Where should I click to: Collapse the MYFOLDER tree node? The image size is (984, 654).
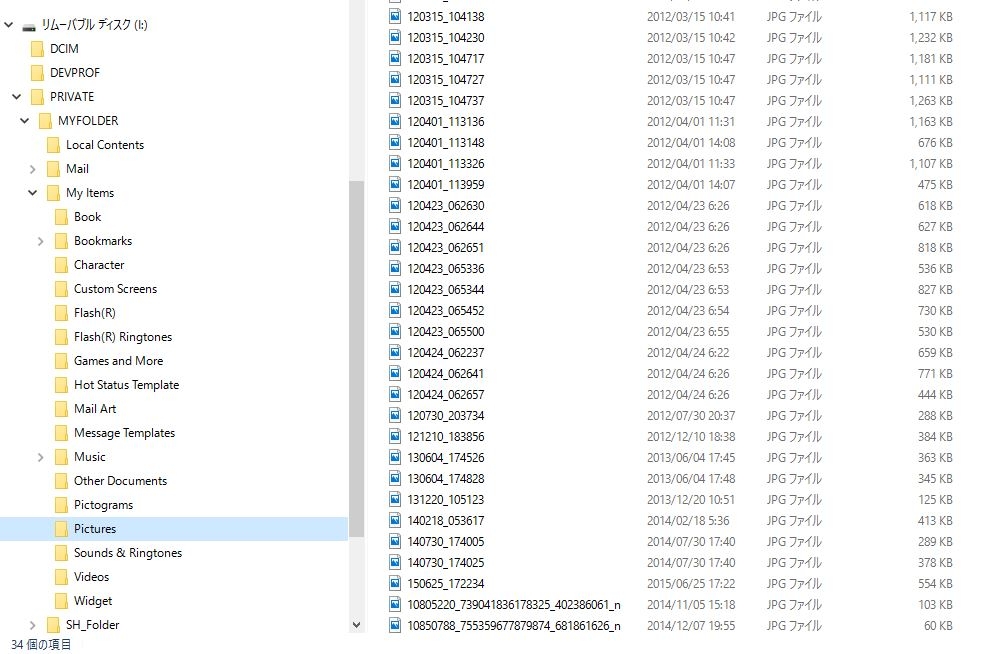pos(24,121)
